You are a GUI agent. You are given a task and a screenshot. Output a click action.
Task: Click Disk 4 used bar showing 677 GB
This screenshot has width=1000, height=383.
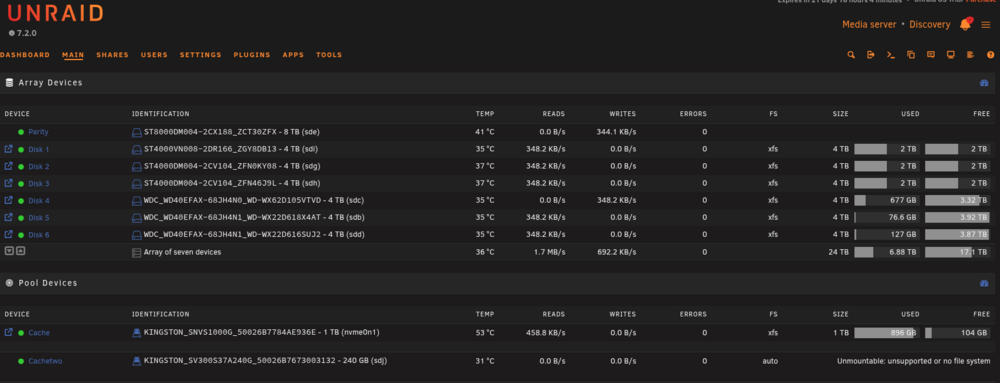pyautogui.click(x=886, y=200)
